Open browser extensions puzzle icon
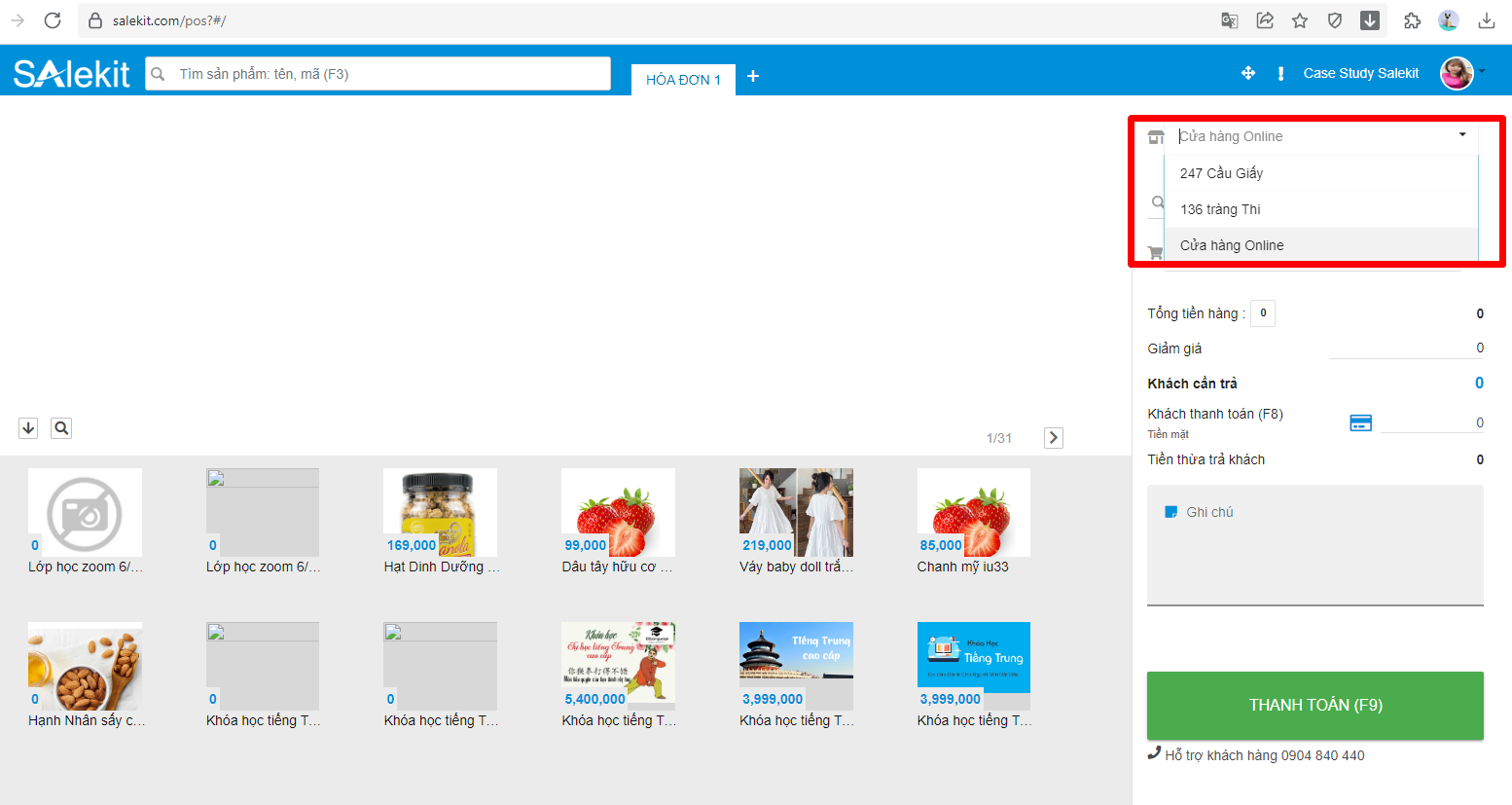Viewport: 1512px width, 805px height. pyautogui.click(x=1412, y=20)
